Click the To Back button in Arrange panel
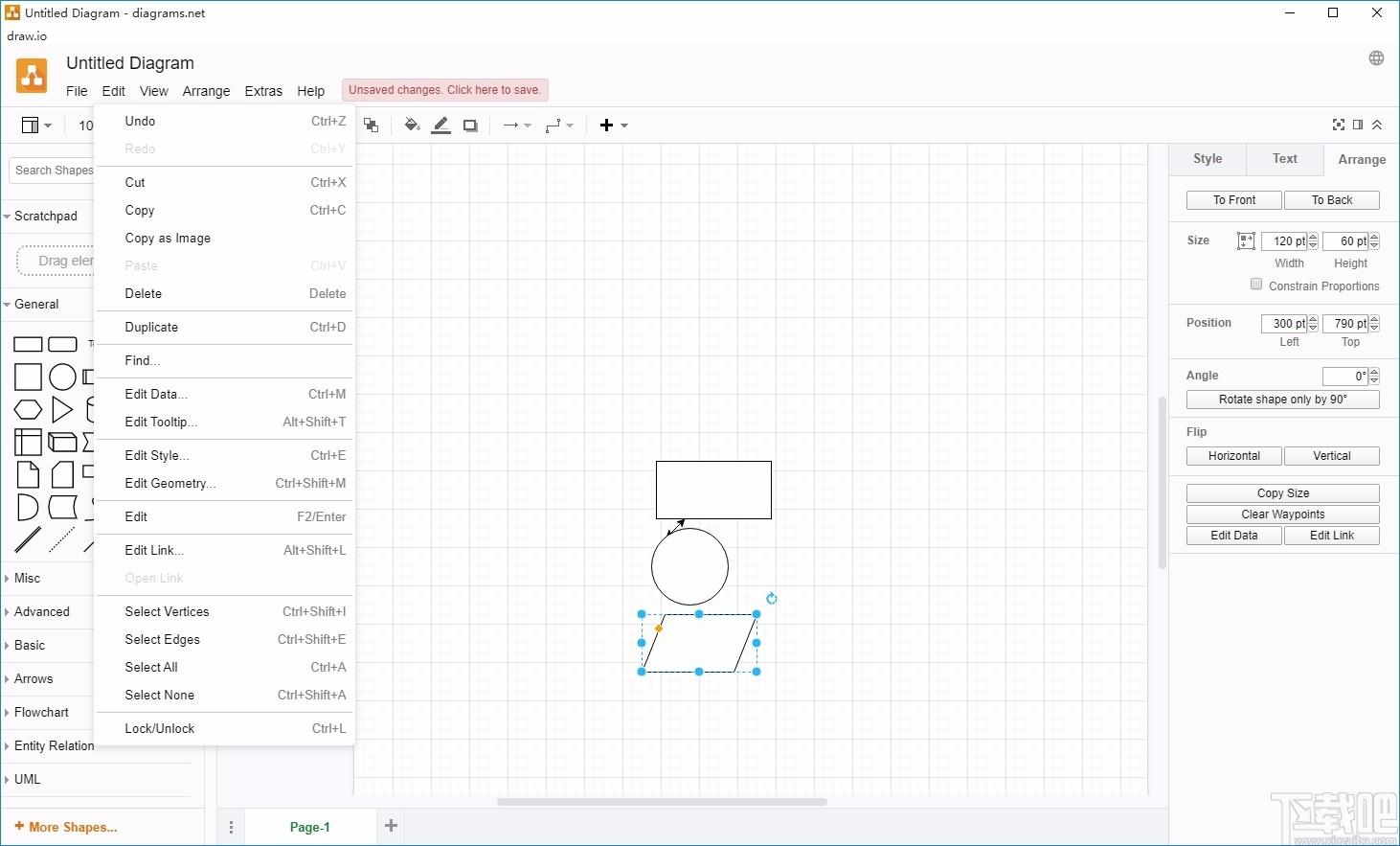The width and height of the screenshot is (1400, 846). [1332, 200]
